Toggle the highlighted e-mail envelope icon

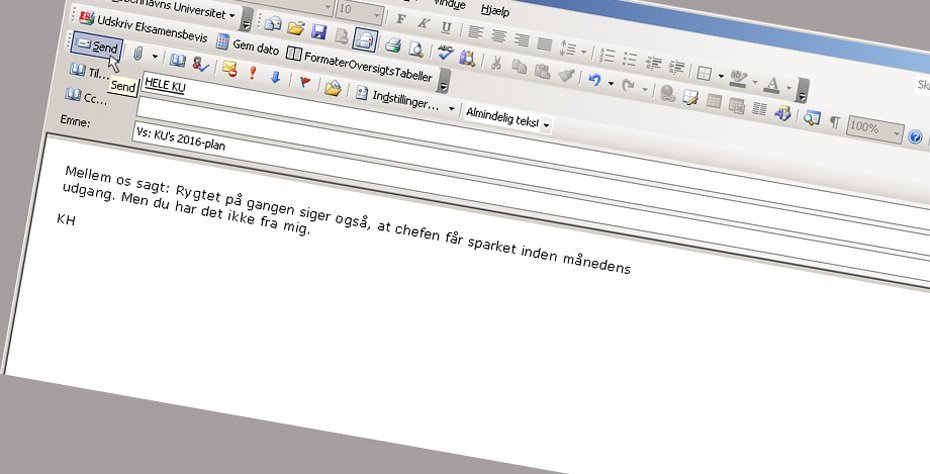364,39
